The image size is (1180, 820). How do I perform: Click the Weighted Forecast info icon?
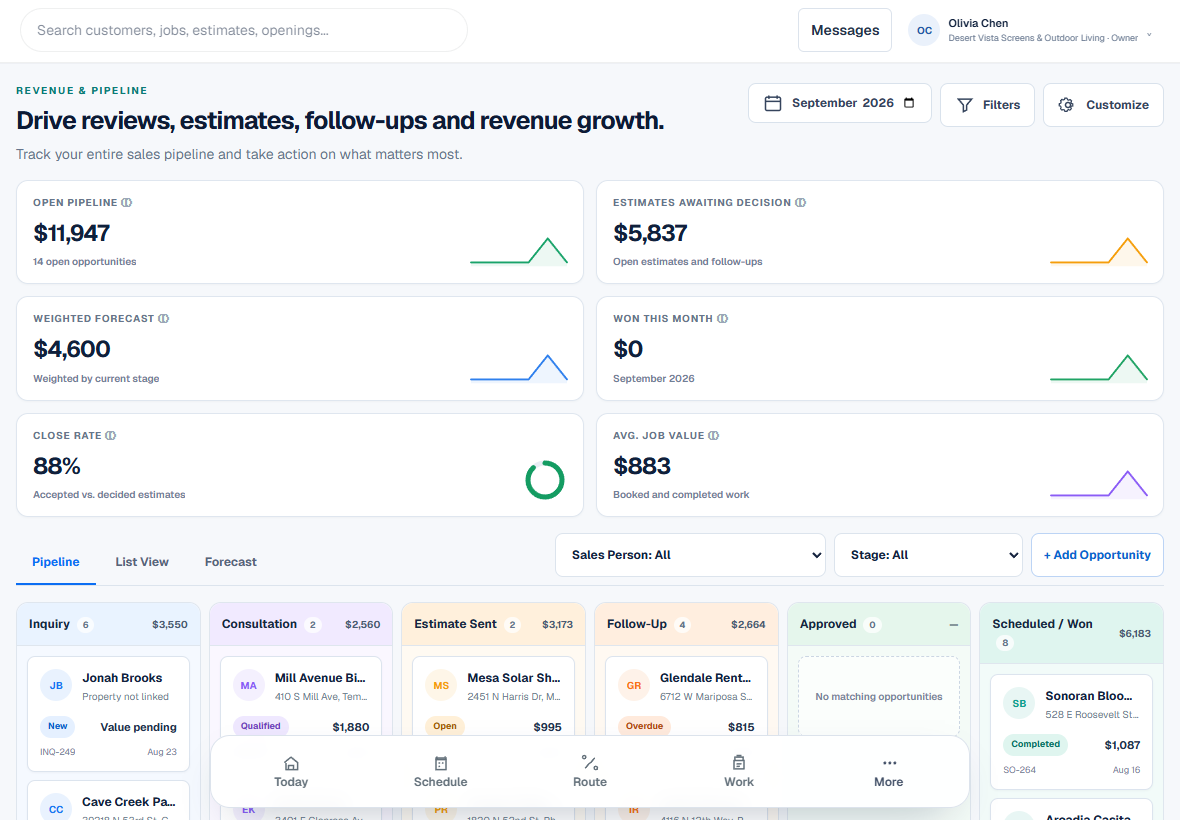point(163,318)
